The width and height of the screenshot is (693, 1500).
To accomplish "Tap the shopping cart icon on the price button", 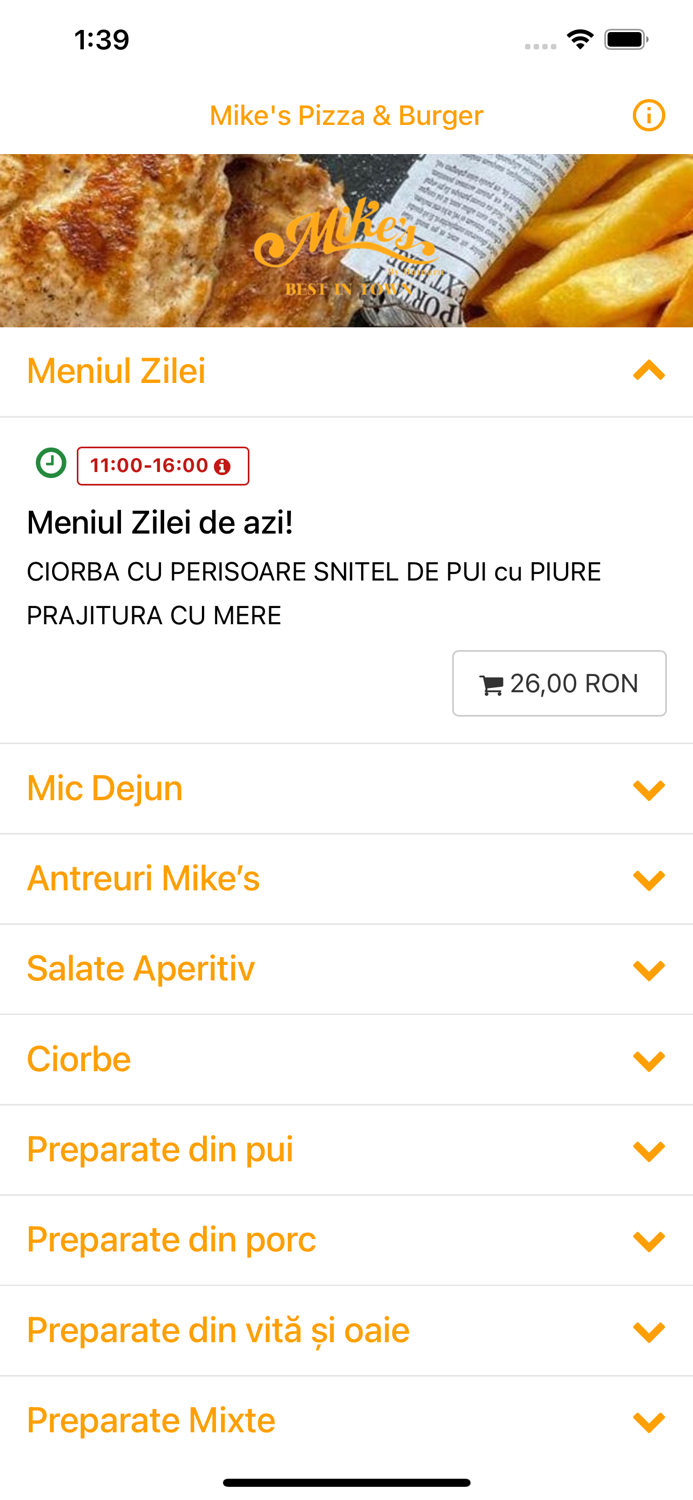I will (491, 683).
